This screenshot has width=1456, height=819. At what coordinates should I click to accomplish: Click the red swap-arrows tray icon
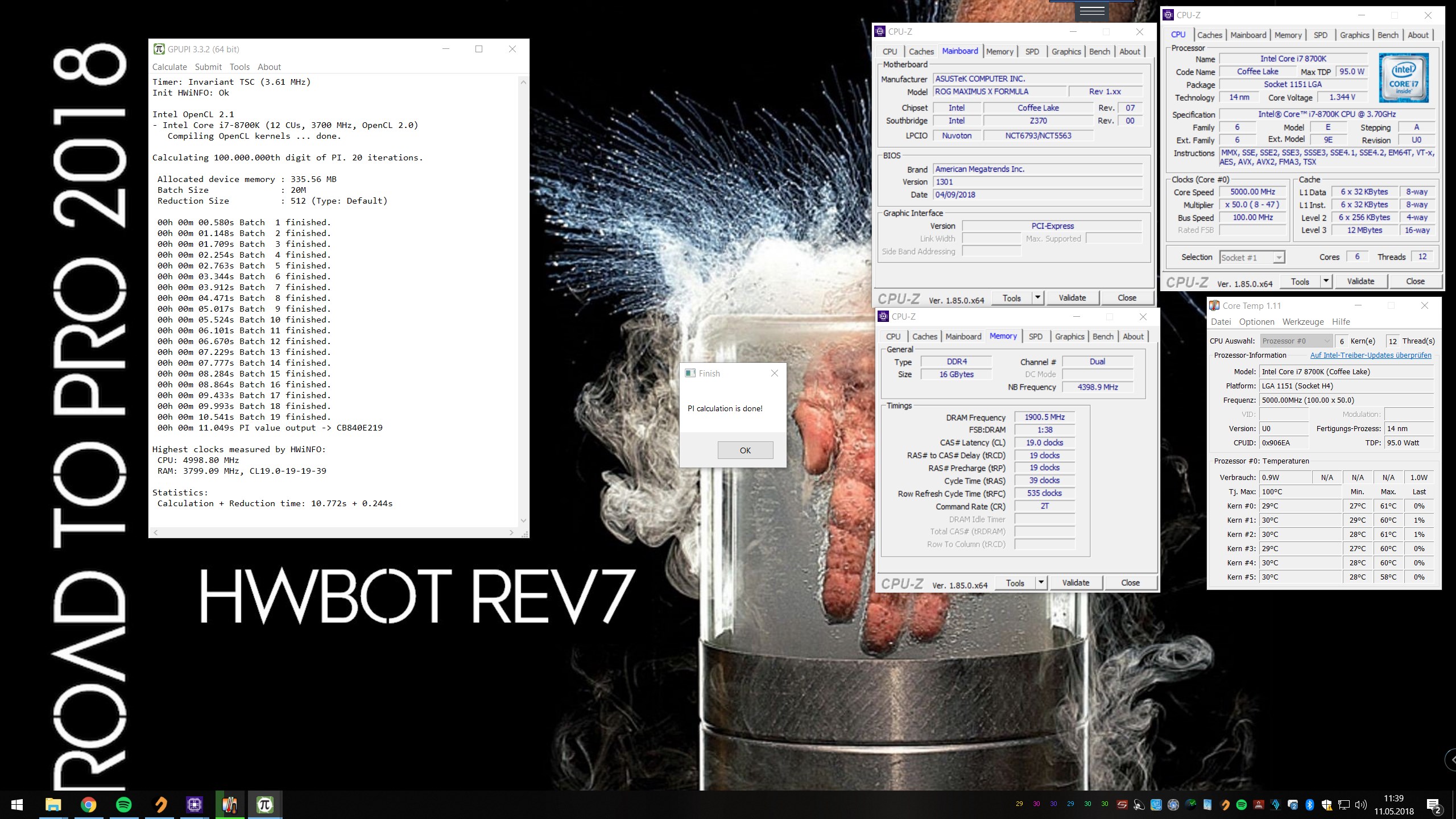coord(1122,805)
